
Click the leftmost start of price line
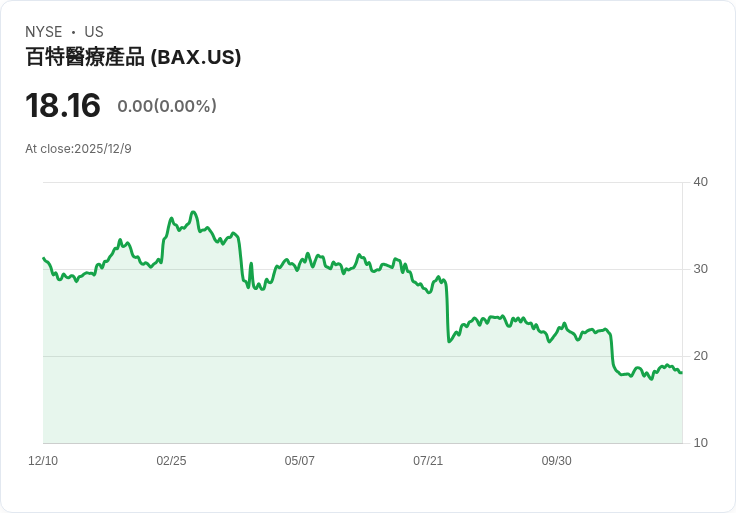tap(43, 258)
